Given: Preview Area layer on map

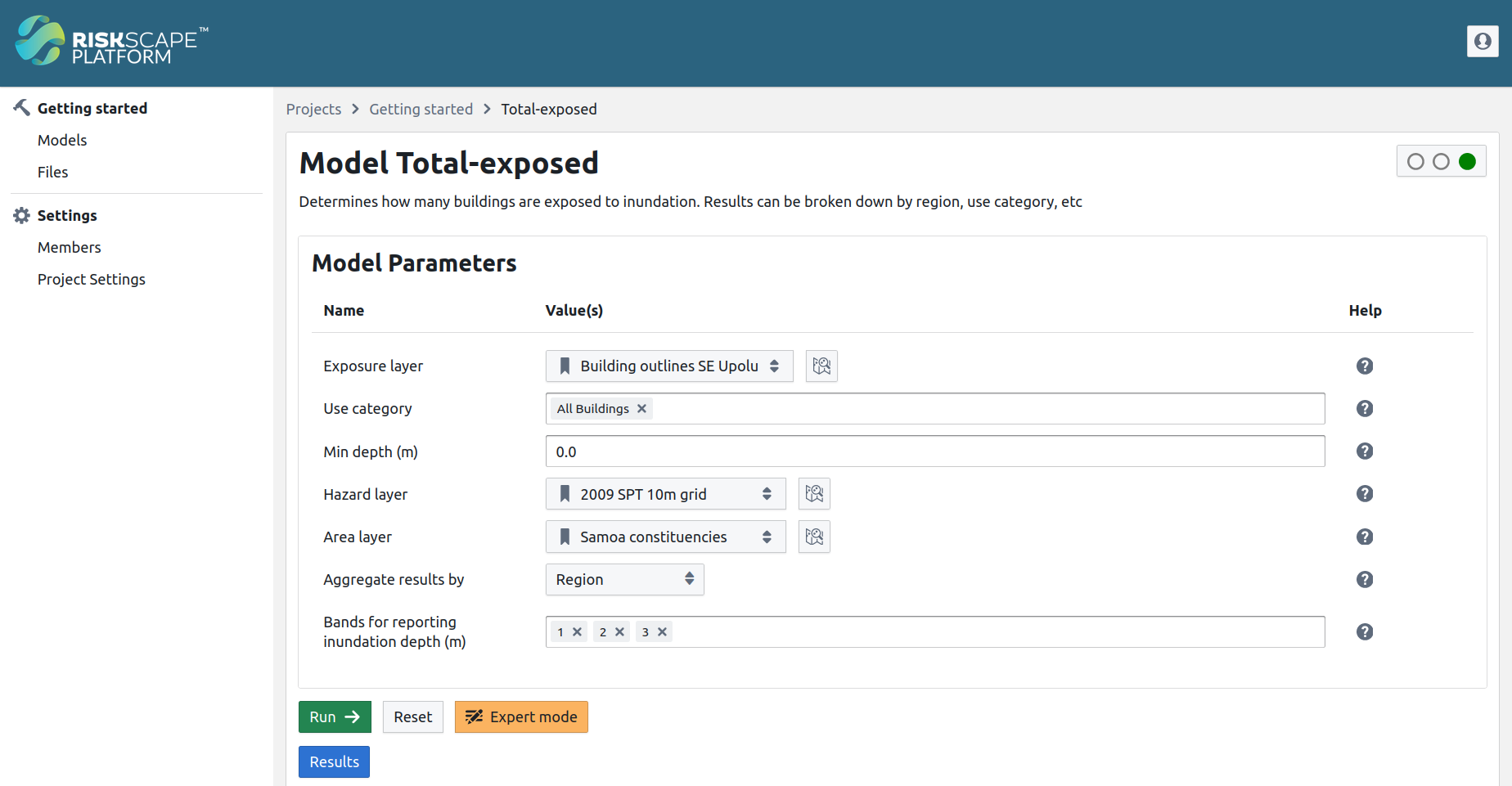Looking at the screenshot, I should coord(814,537).
